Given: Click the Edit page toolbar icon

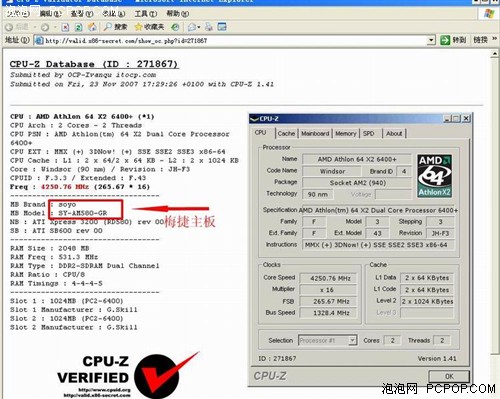Looking at the screenshot, I should (x=222, y=27).
